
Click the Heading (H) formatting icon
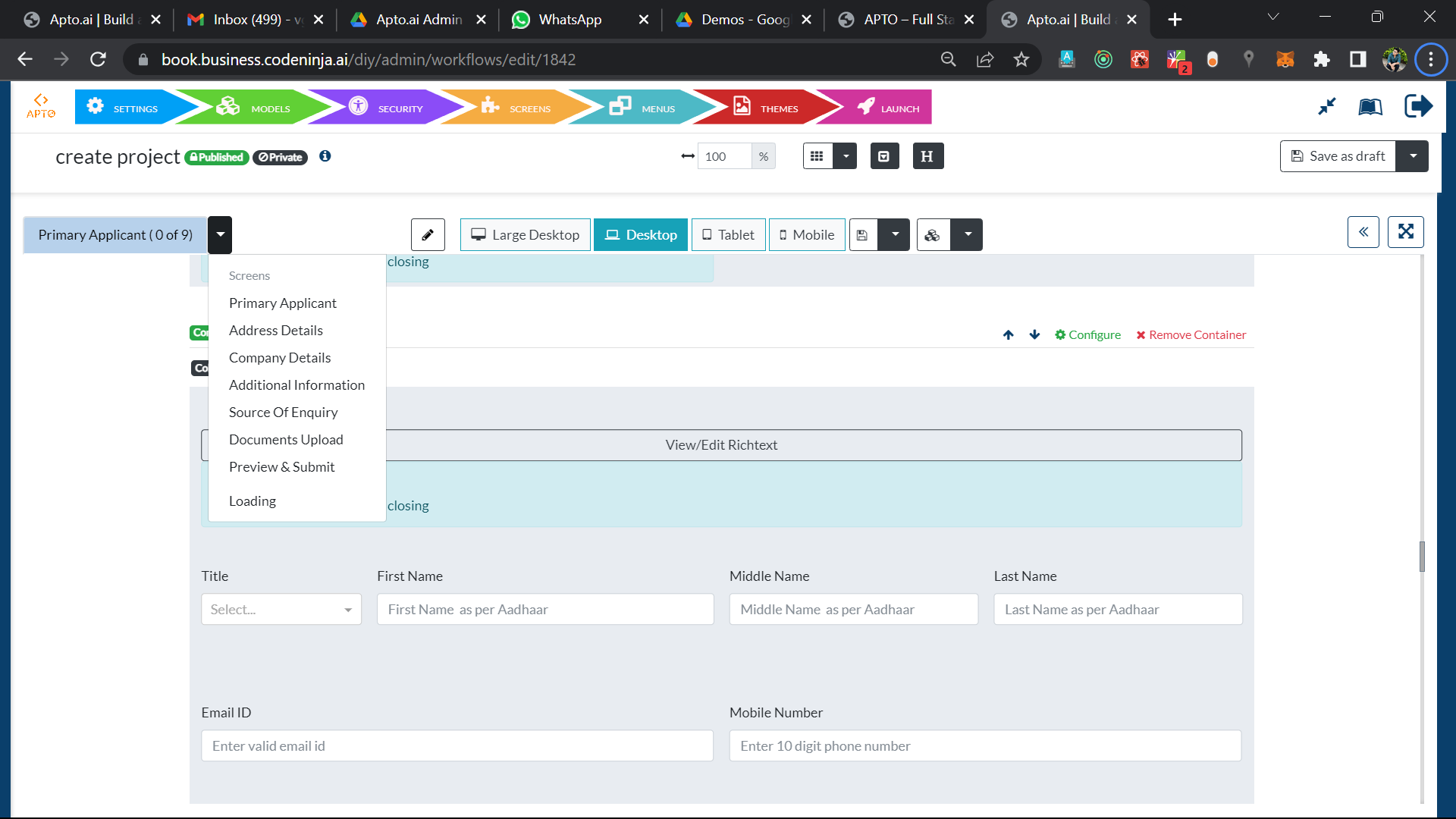pyautogui.click(x=927, y=155)
